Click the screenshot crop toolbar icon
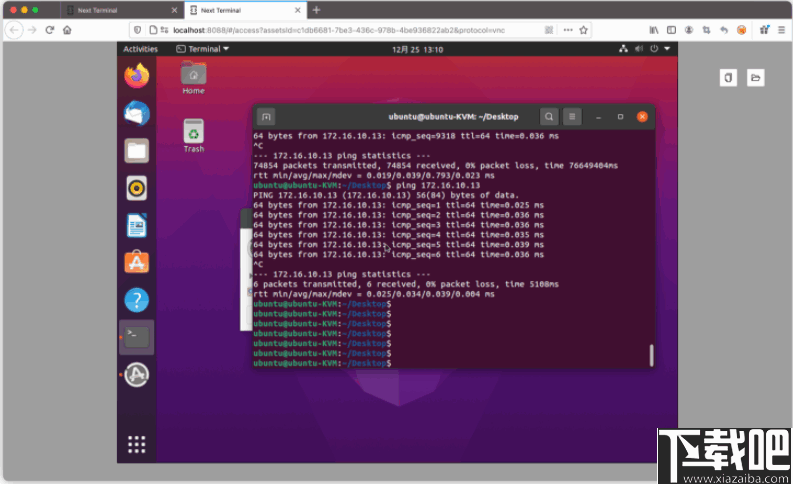 click(707, 30)
